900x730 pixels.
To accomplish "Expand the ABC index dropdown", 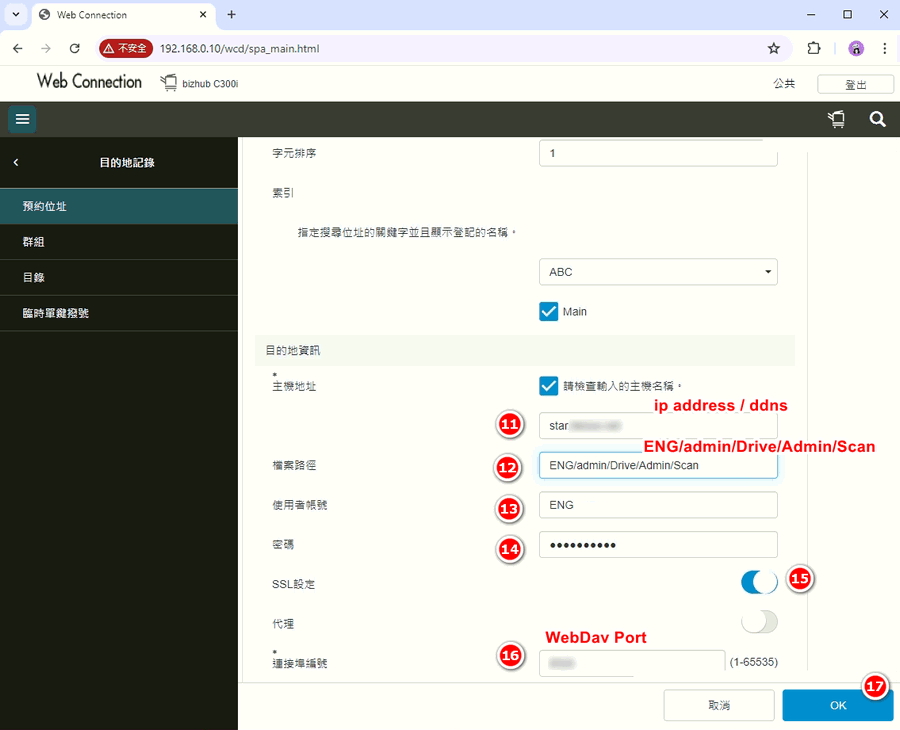I will [657, 272].
